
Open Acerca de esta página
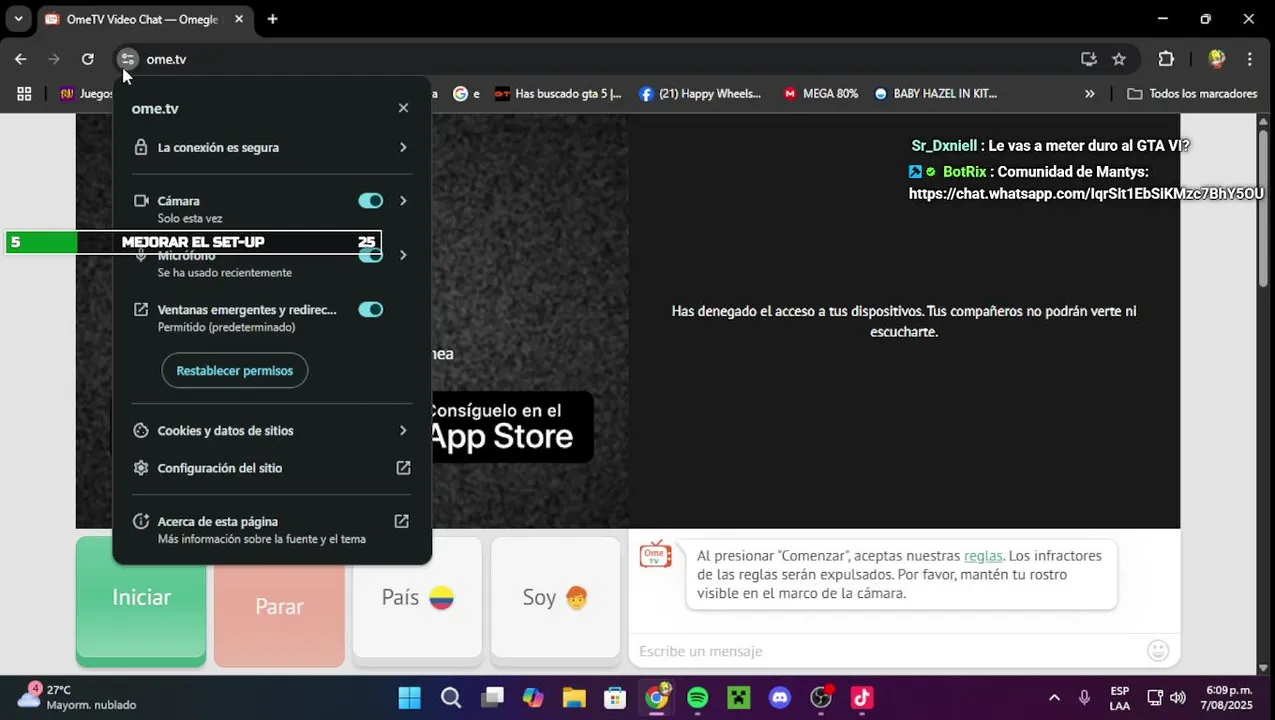(x=271, y=529)
